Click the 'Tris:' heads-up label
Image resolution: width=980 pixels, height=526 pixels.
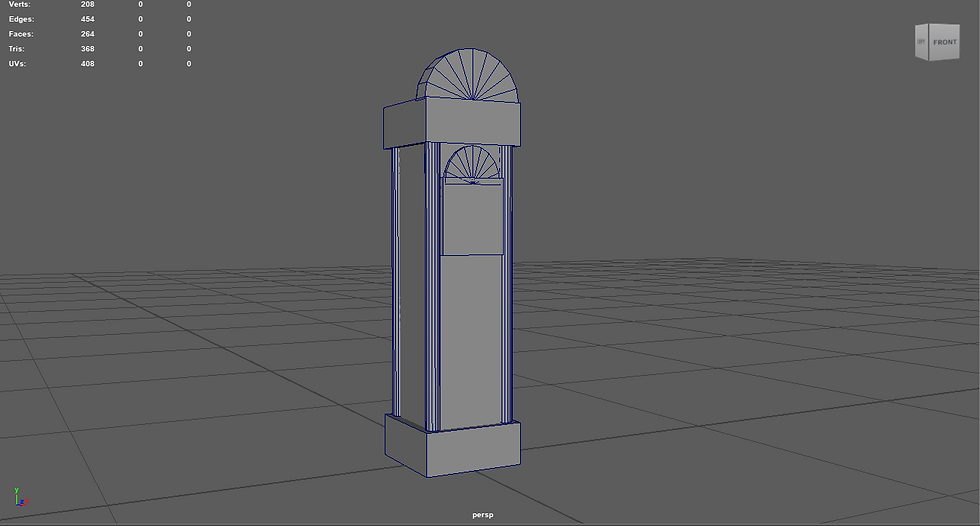(x=16, y=49)
